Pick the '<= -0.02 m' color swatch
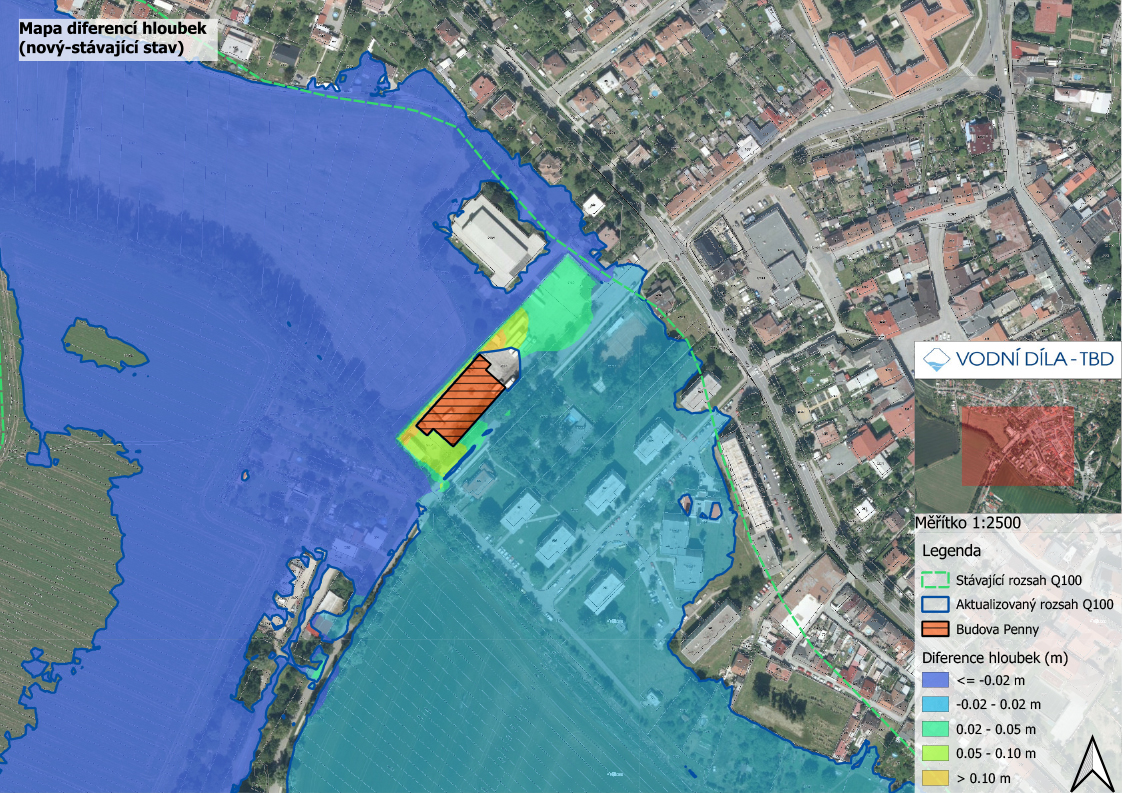The height and width of the screenshot is (793, 1122). coord(937,680)
